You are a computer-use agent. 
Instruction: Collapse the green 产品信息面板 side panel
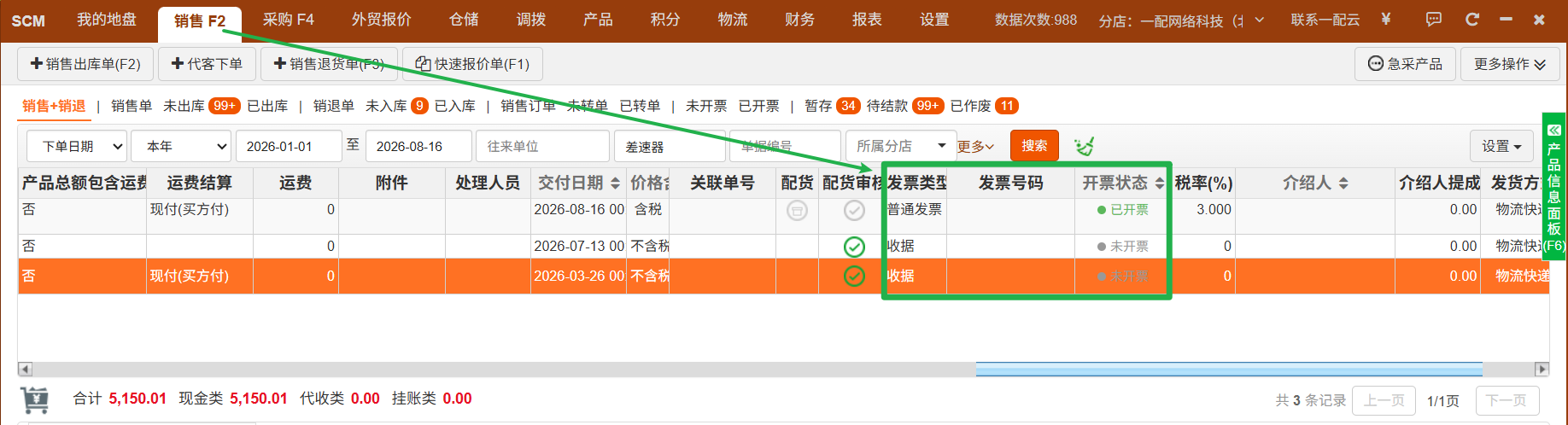tap(1553, 131)
